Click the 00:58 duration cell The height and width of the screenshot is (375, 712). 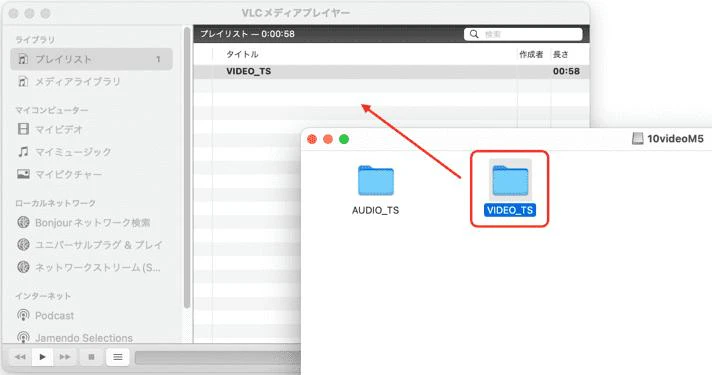coord(566,71)
